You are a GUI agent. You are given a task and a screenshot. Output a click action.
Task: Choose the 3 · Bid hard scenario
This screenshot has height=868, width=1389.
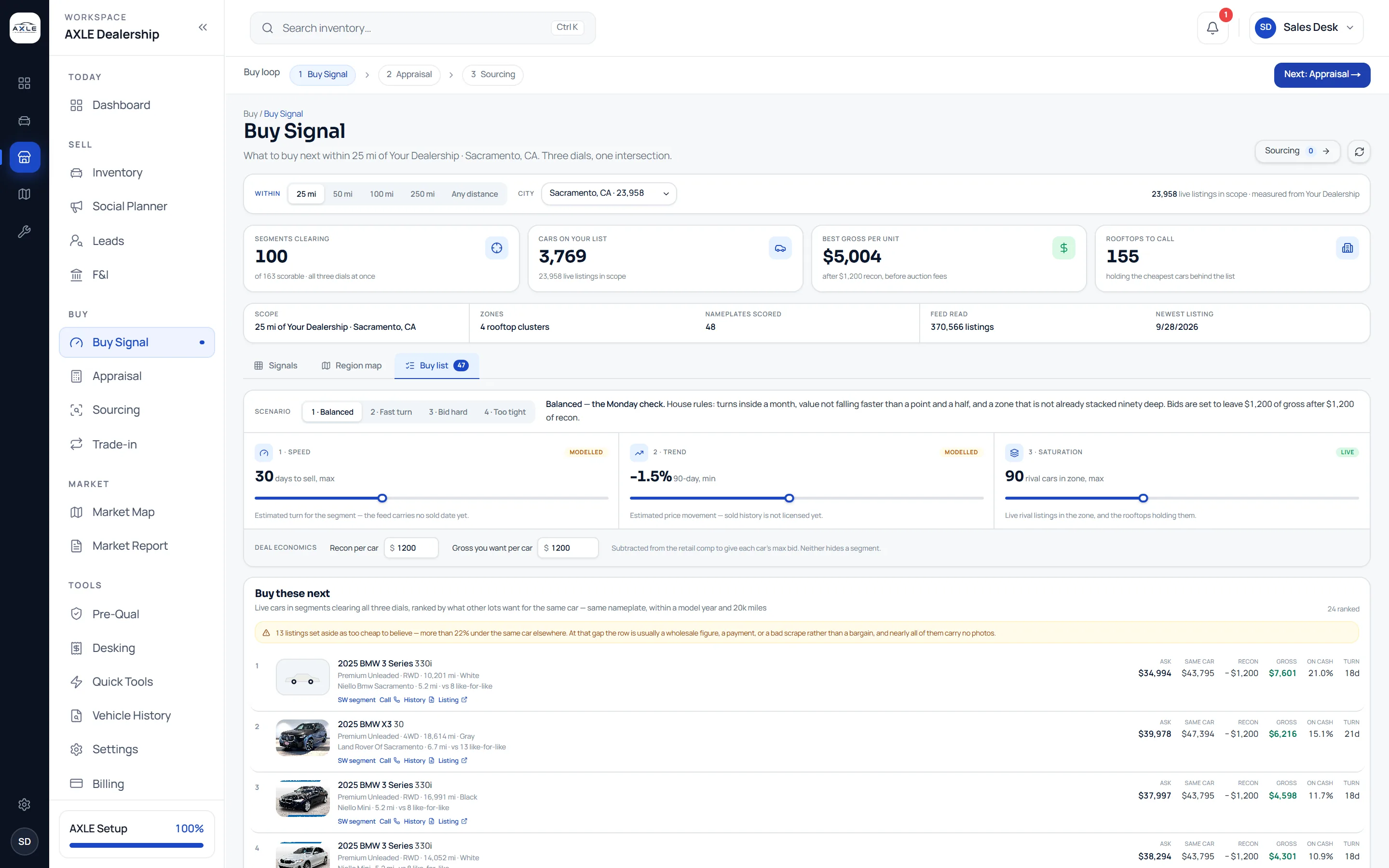click(448, 412)
